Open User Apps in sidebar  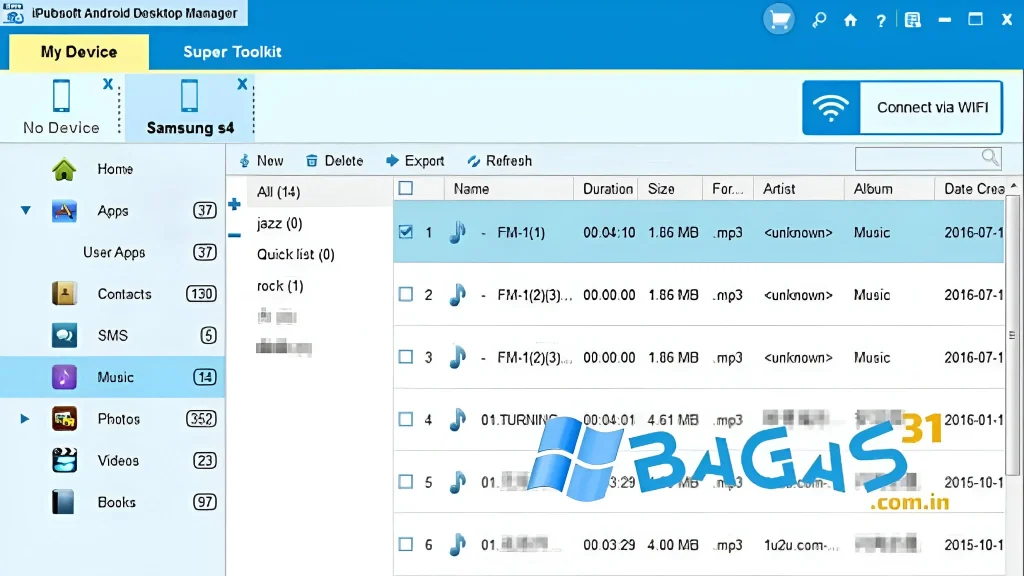click(x=114, y=252)
